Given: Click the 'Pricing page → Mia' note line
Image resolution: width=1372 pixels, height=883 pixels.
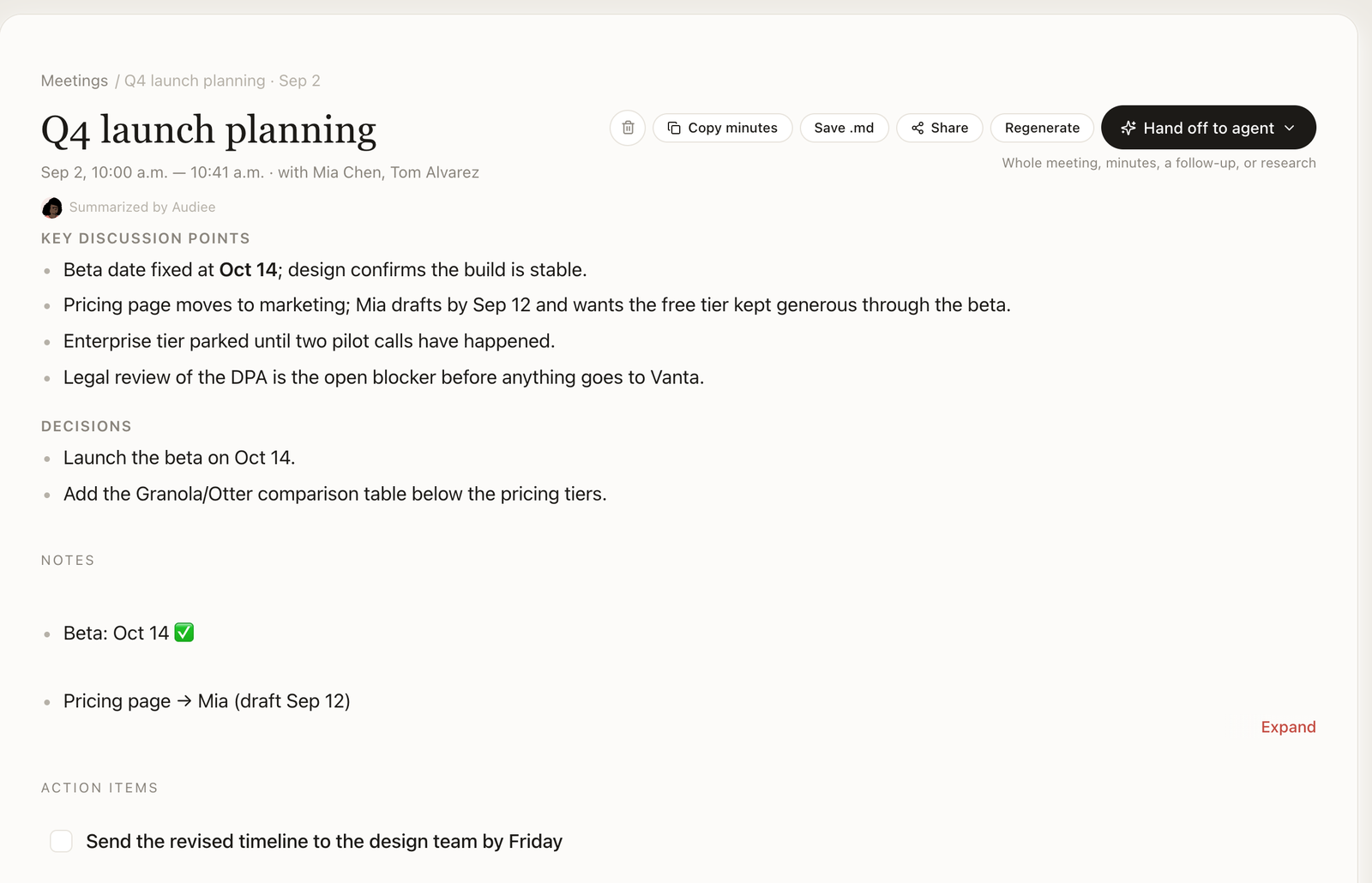Looking at the screenshot, I should [207, 701].
